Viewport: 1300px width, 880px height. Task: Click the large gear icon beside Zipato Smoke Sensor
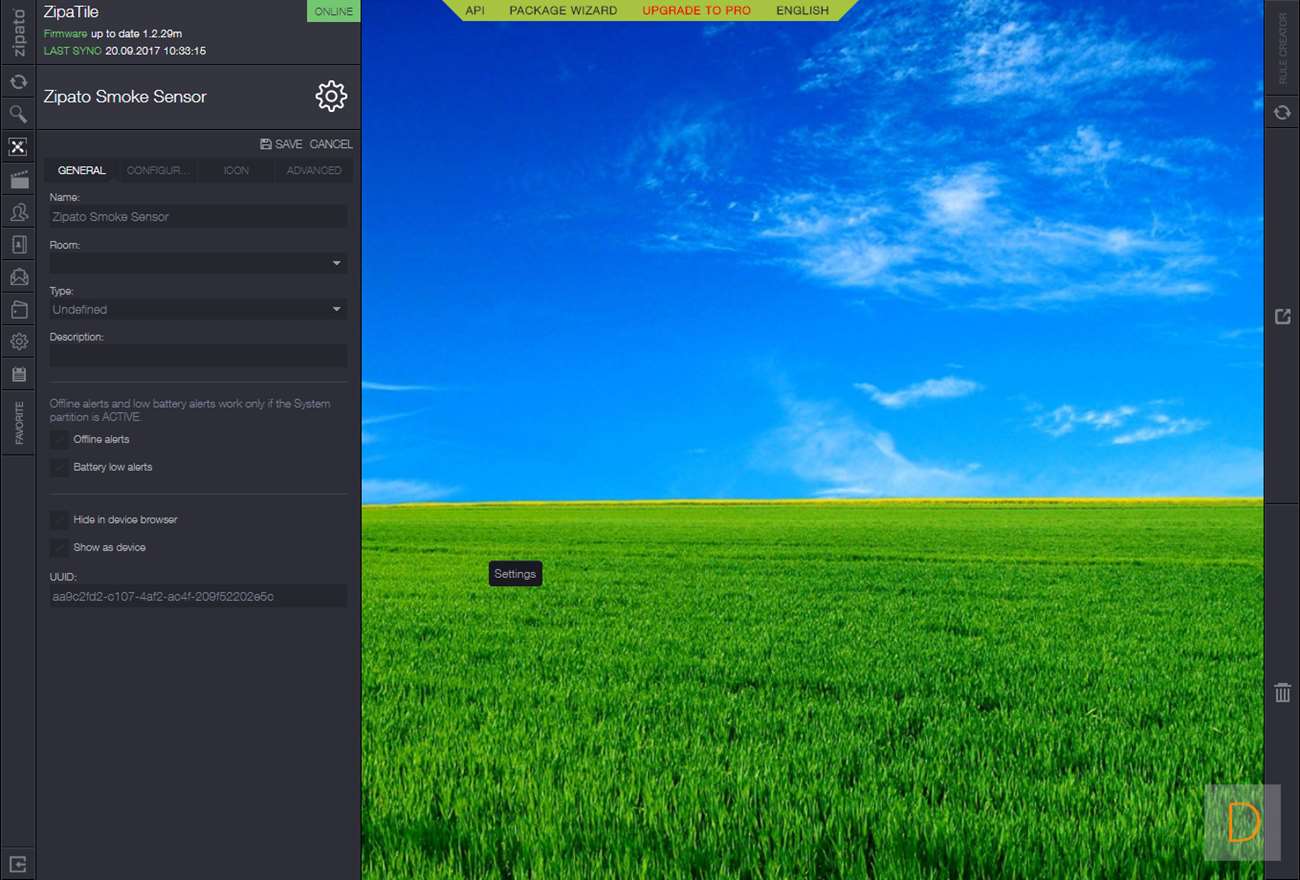coord(331,96)
